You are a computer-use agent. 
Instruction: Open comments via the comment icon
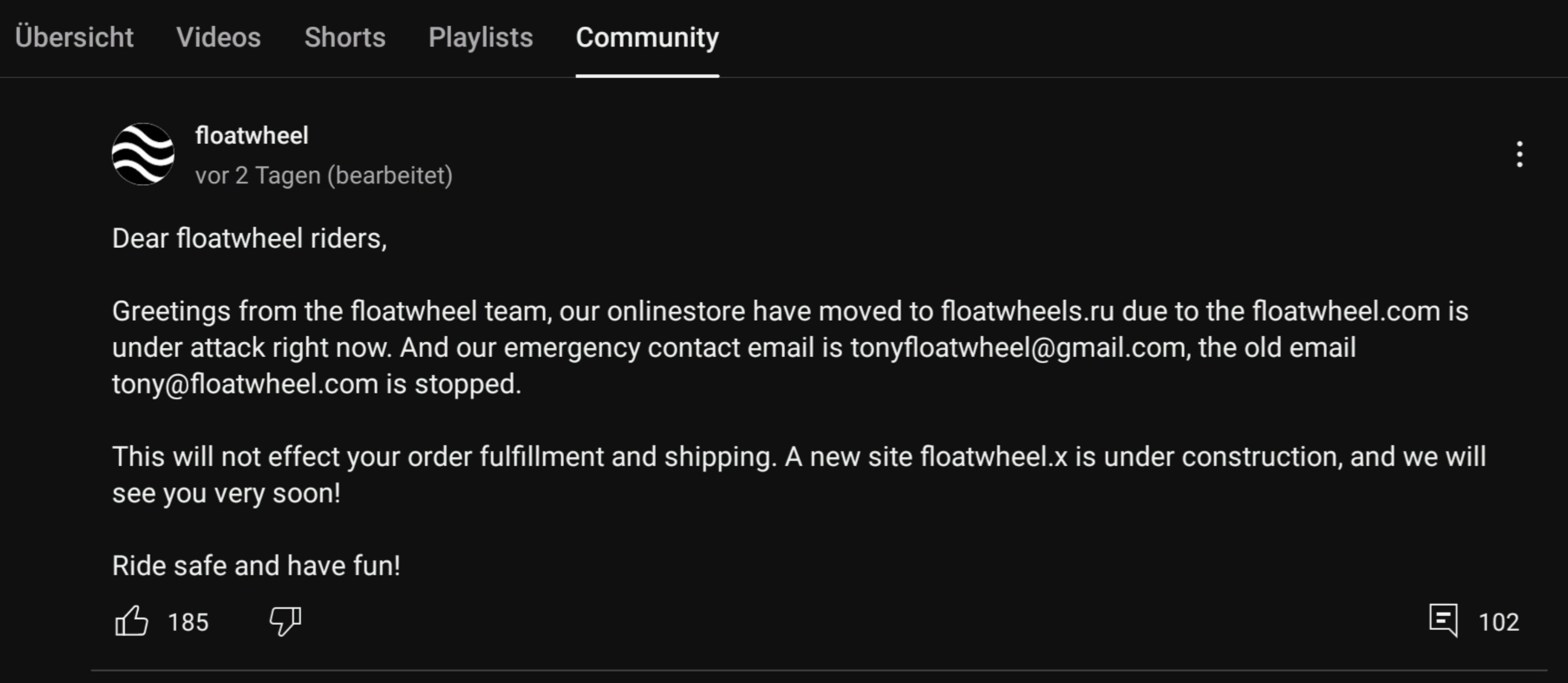tap(1444, 620)
